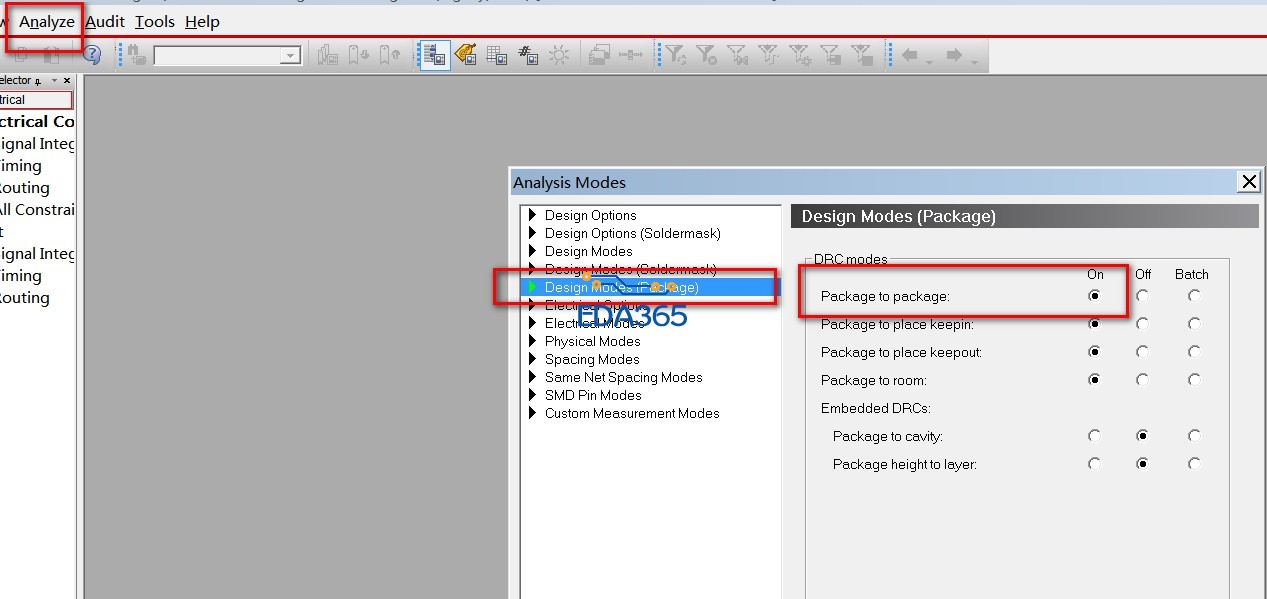Select Physical Modes in the tree
This screenshot has width=1267, height=599.
593,341
